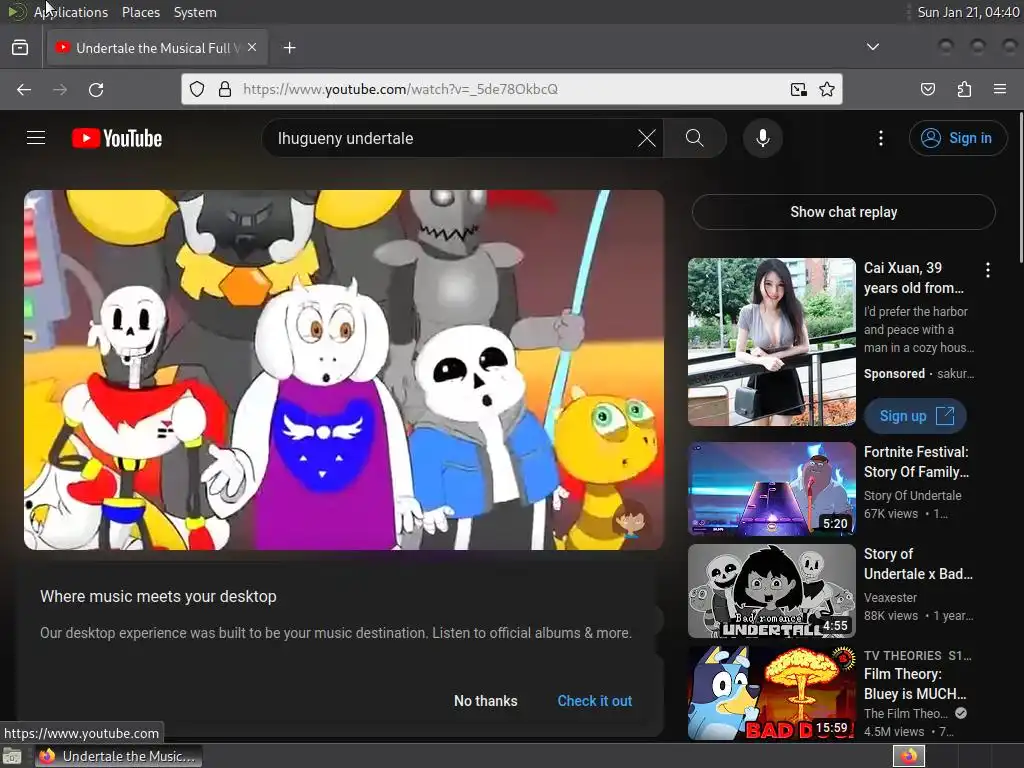
Task: Reload the current page
Action: point(96,89)
